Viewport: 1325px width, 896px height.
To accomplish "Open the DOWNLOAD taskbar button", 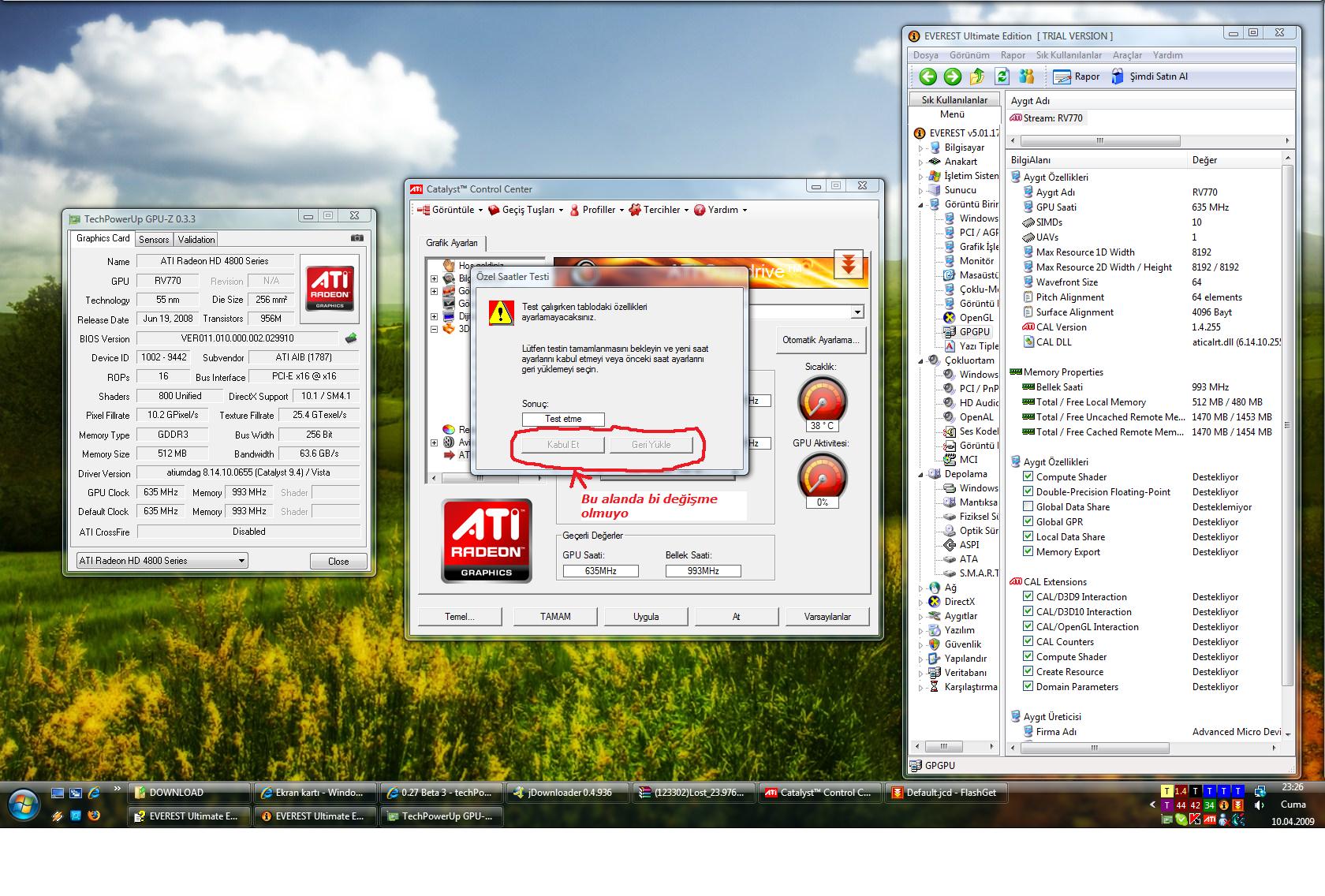I will pyautogui.click(x=188, y=793).
